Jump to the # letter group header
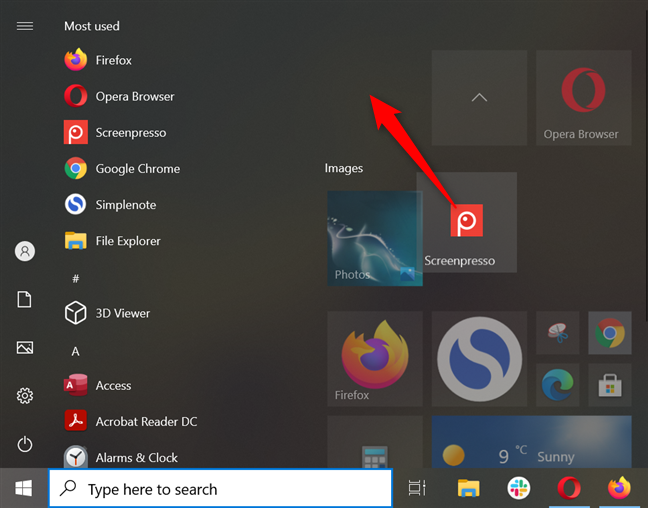 pos(76,279)
